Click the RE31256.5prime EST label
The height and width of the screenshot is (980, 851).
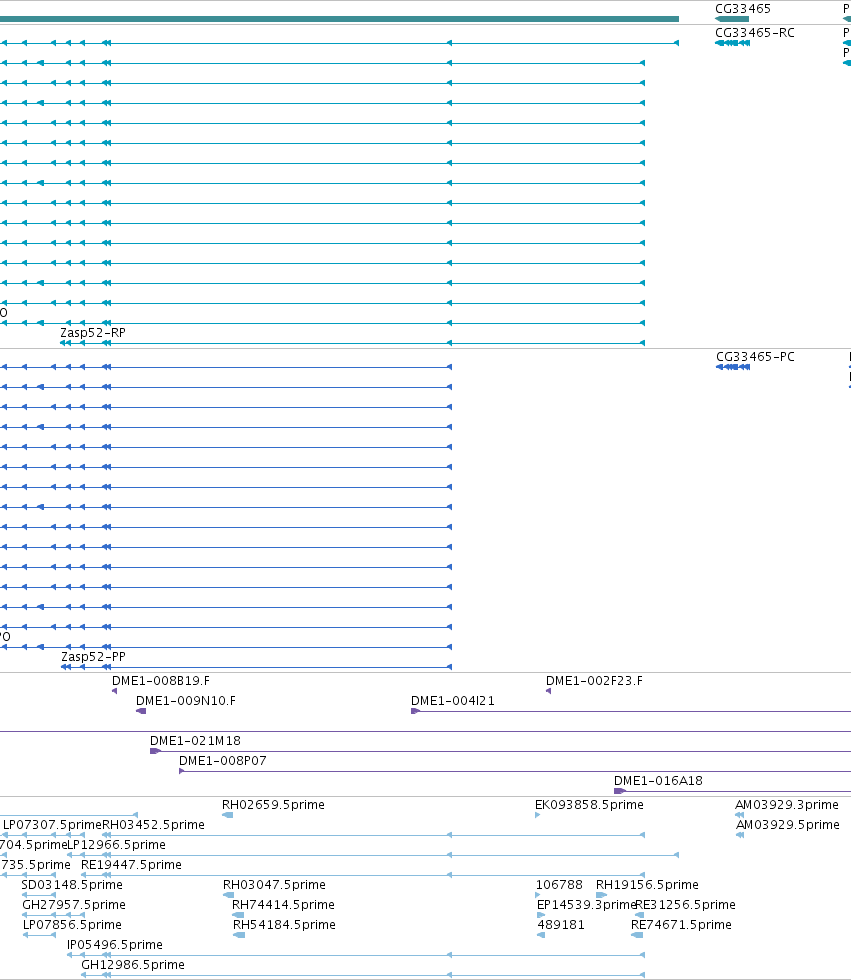click(685, 904)
